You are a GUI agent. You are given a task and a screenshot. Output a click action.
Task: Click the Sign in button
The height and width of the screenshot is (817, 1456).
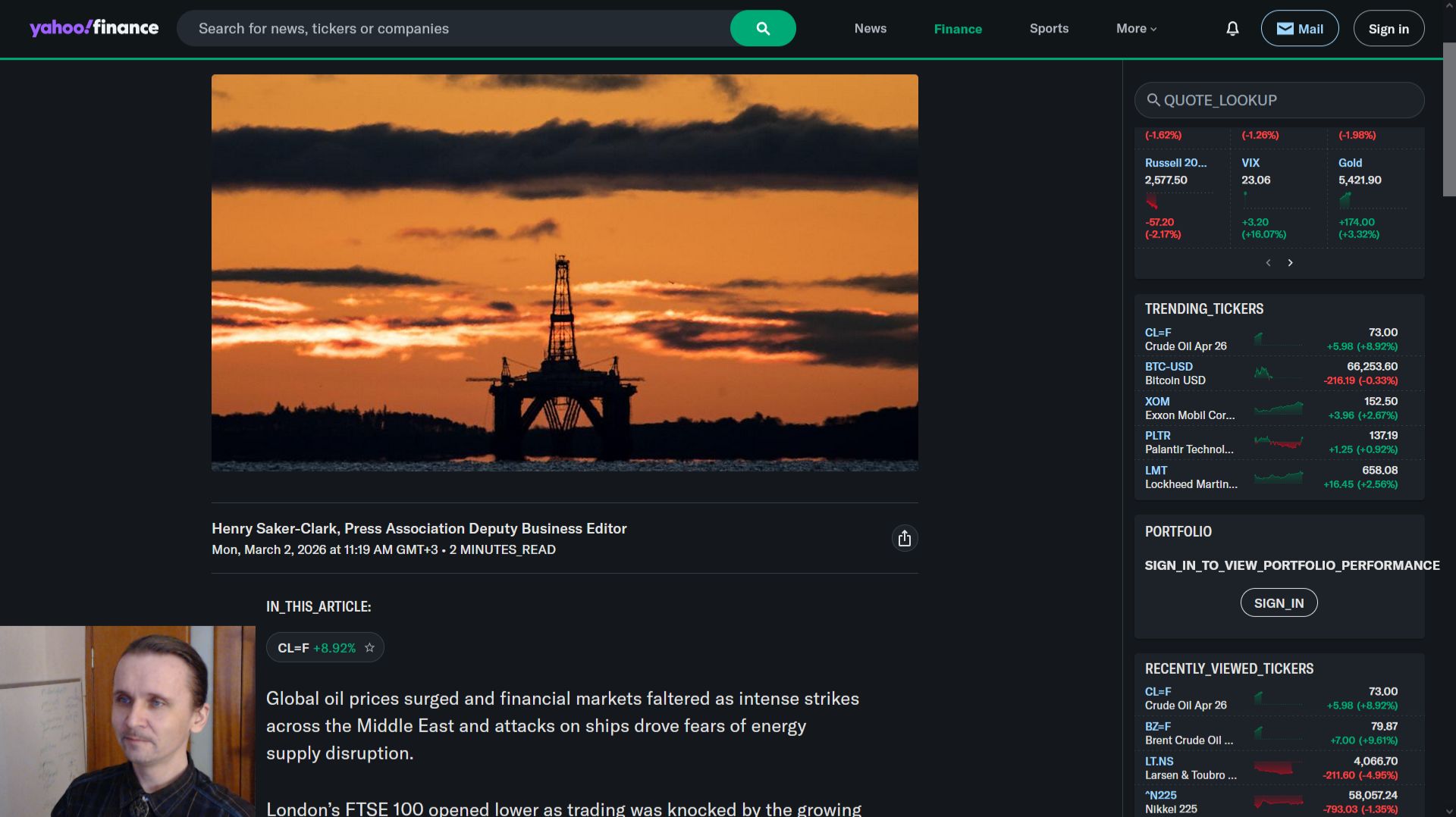tap(1388, 28)
